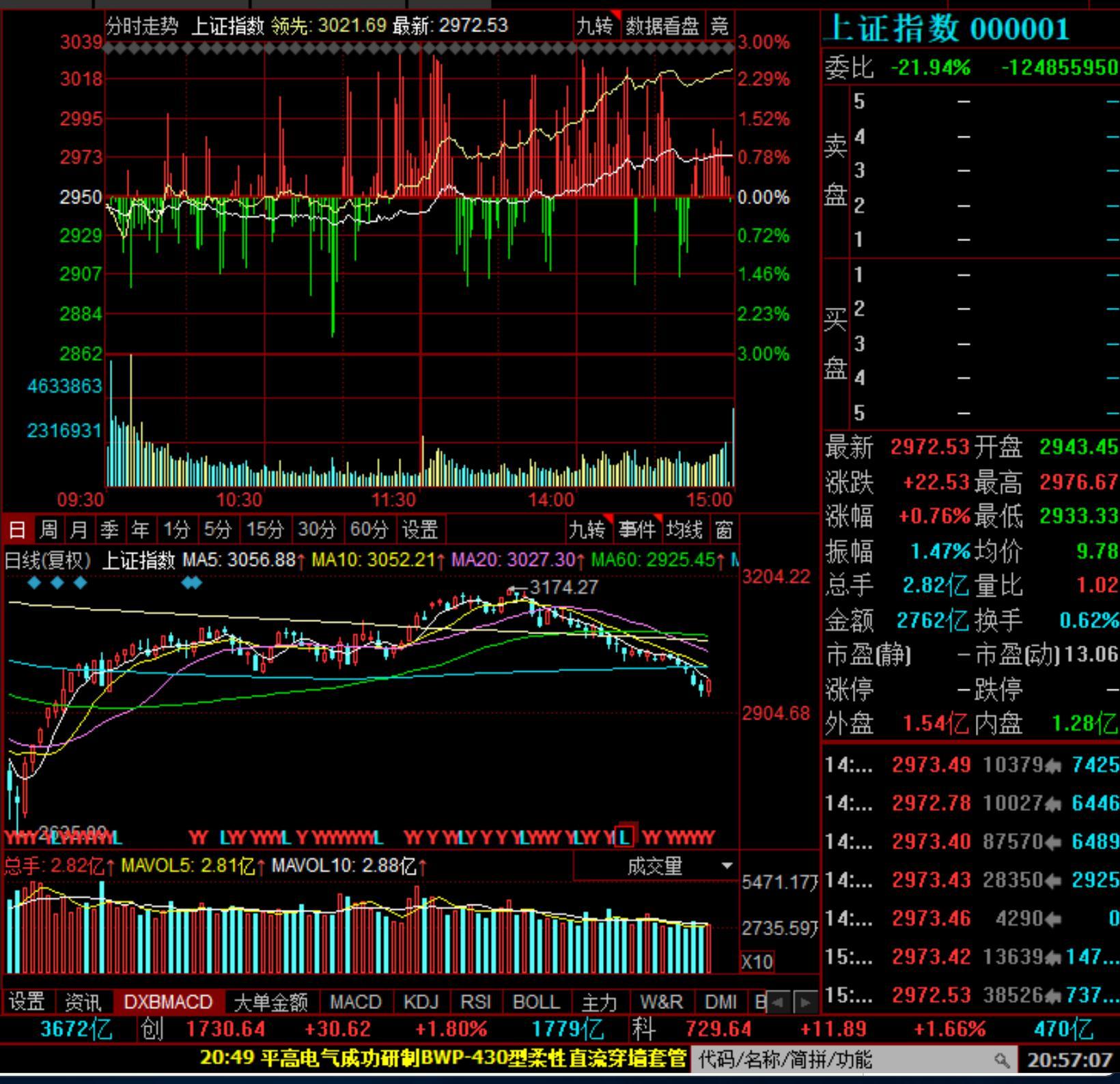1120x1084 pixels.
Task: Toggle 事件 event markers on the K-line chart
Action: (636, 529)
